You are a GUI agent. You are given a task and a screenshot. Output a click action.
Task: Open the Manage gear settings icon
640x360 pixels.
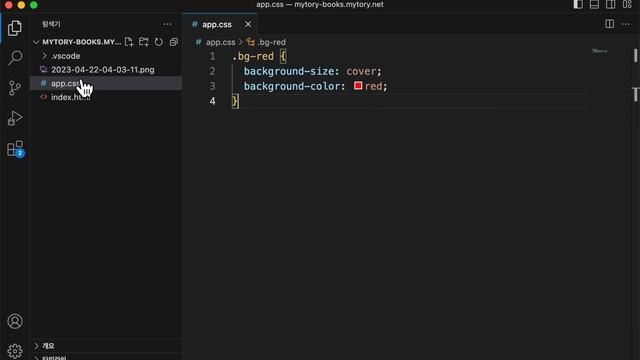click(15, 351)
